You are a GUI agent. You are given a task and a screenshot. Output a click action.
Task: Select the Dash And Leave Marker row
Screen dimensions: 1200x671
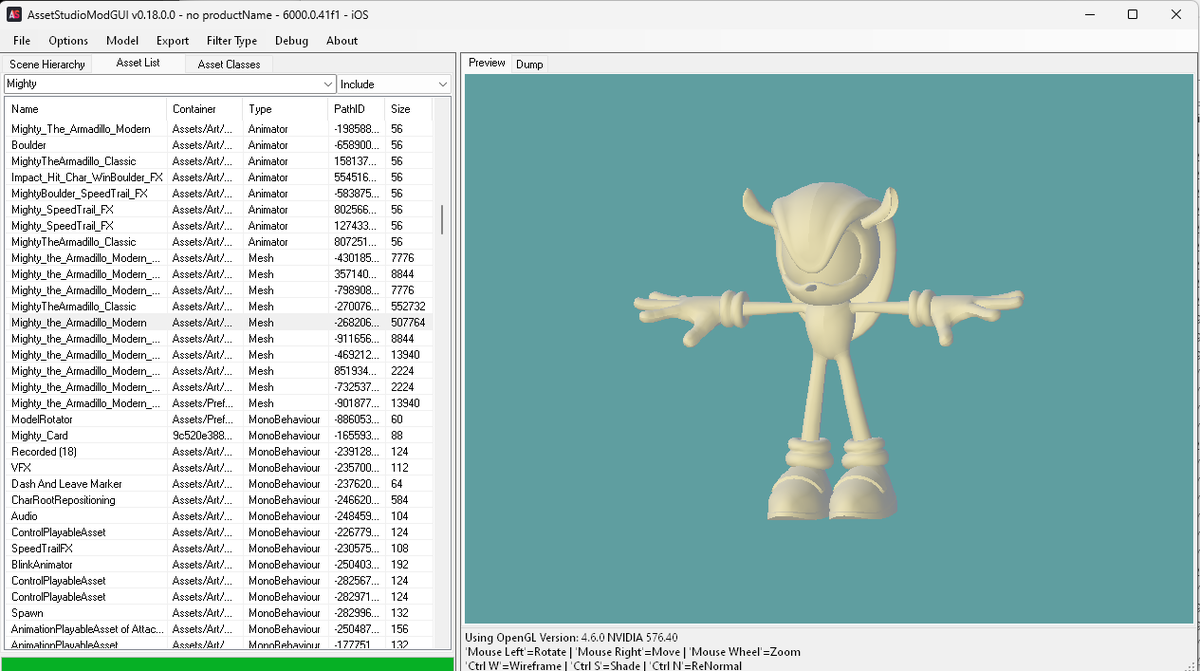pyautogui.click(x=219, y=483)
